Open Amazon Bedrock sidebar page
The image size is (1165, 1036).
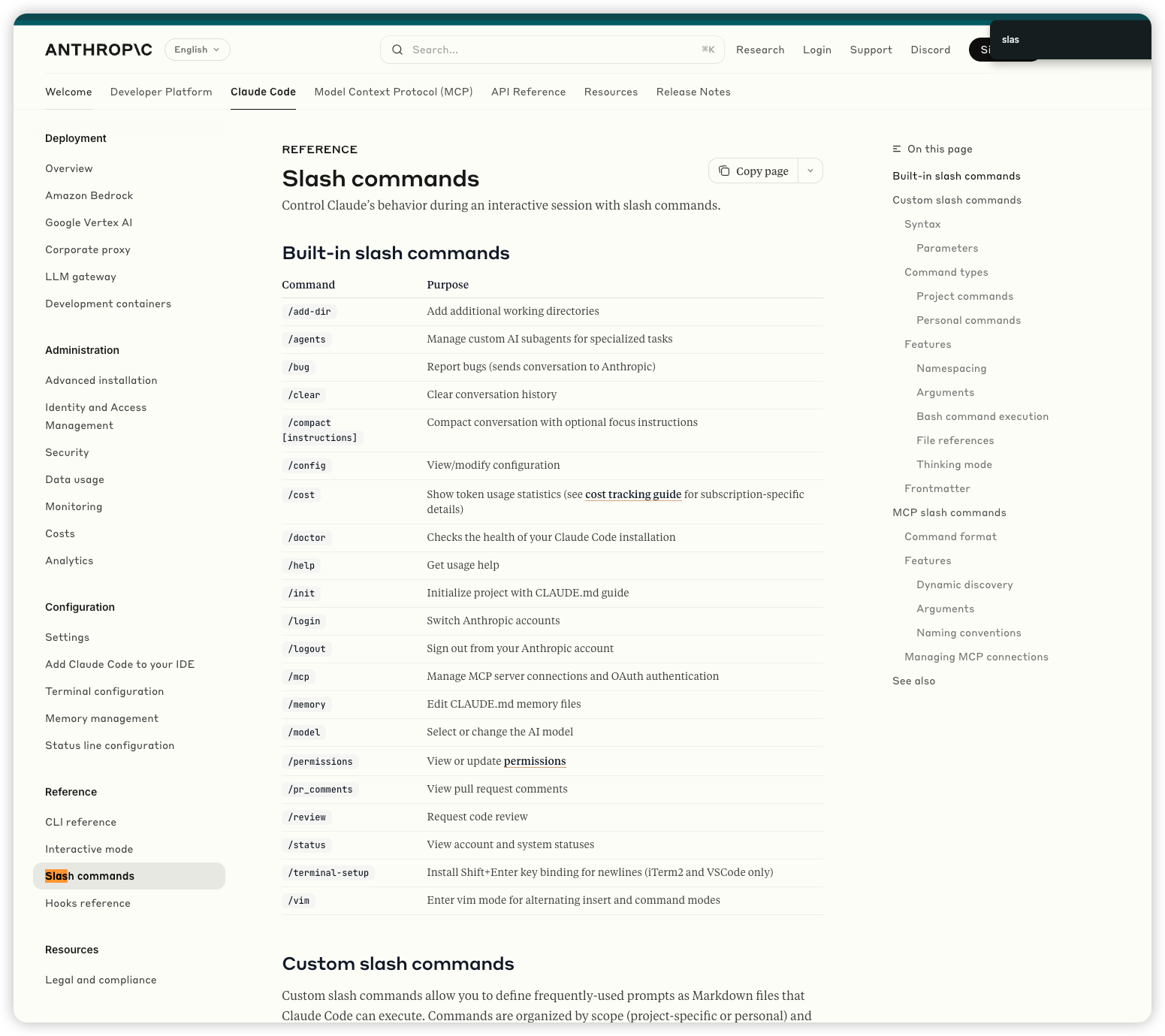point(89,195)
